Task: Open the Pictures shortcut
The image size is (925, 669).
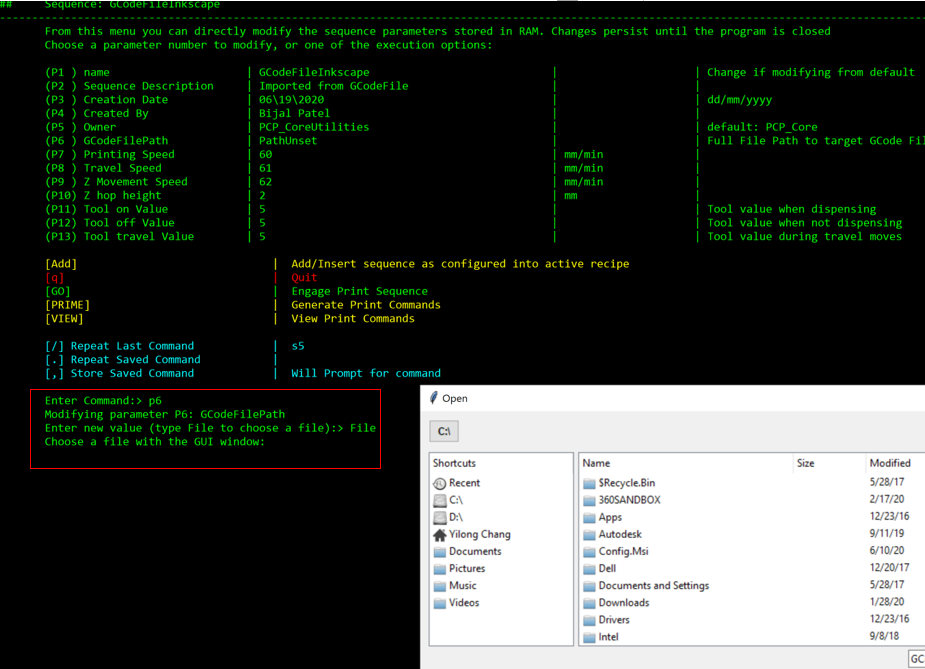Action: pos(467,568)
